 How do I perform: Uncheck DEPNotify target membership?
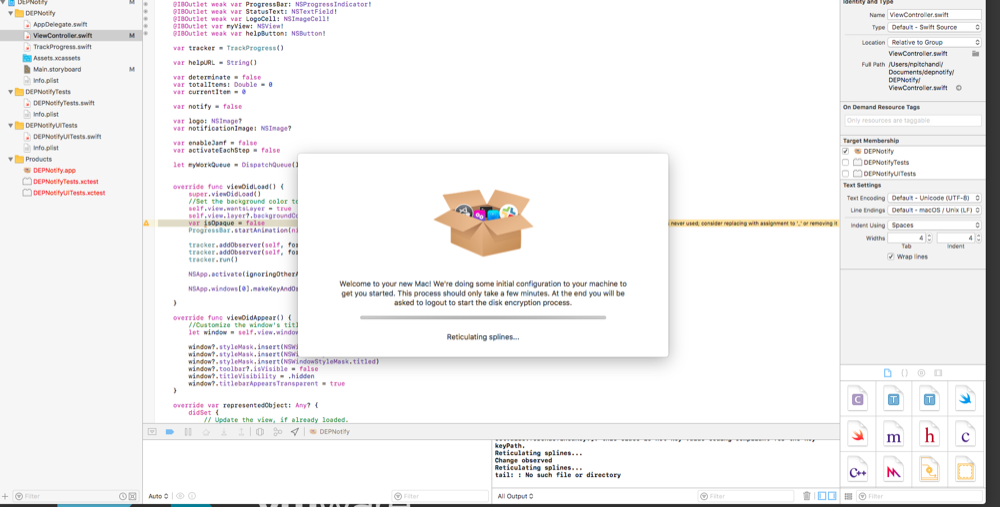click(x=846, y=150)
